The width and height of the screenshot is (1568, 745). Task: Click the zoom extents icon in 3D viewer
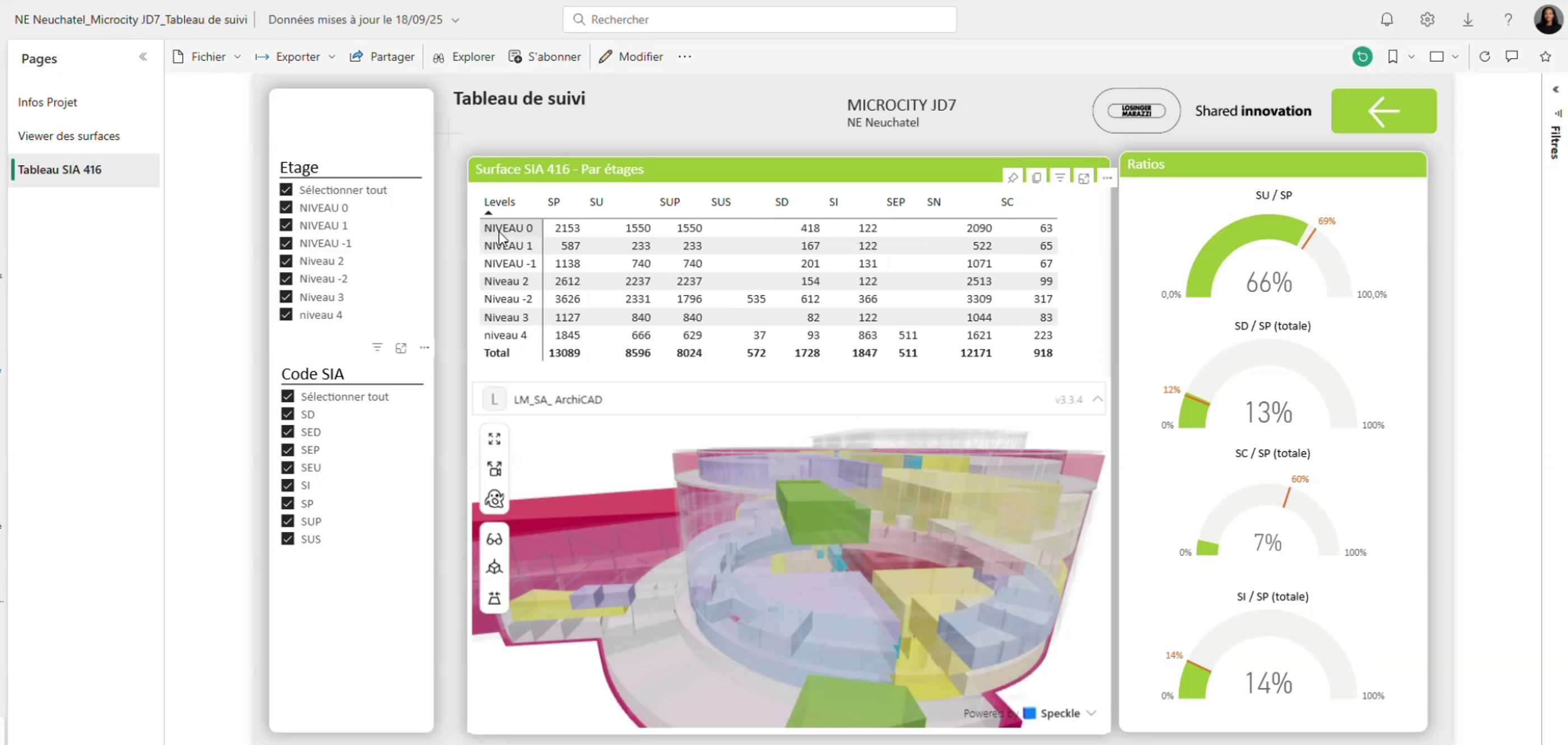coord(494,439)
